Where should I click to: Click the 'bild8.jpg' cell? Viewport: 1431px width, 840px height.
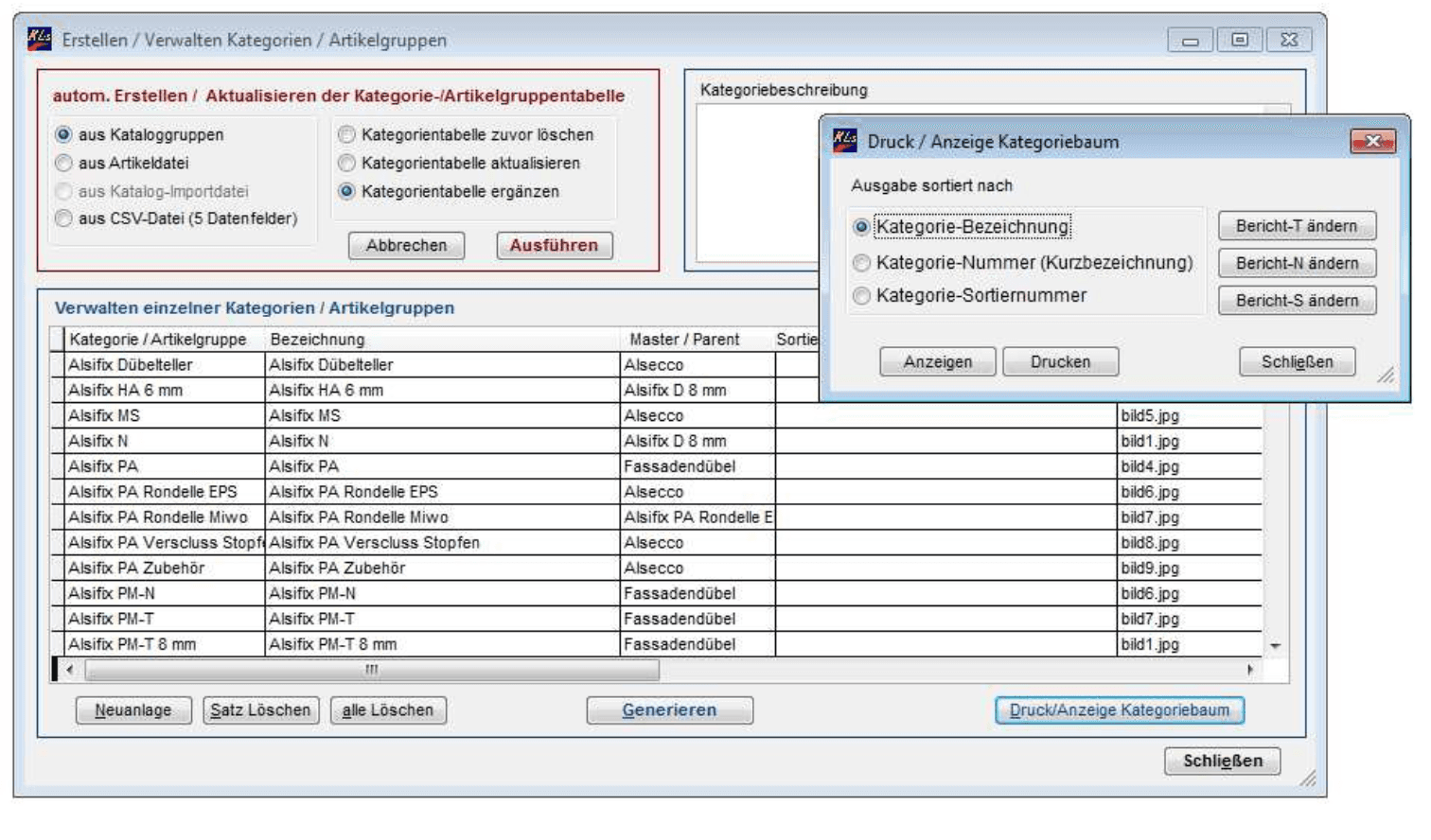[1189, 543]
